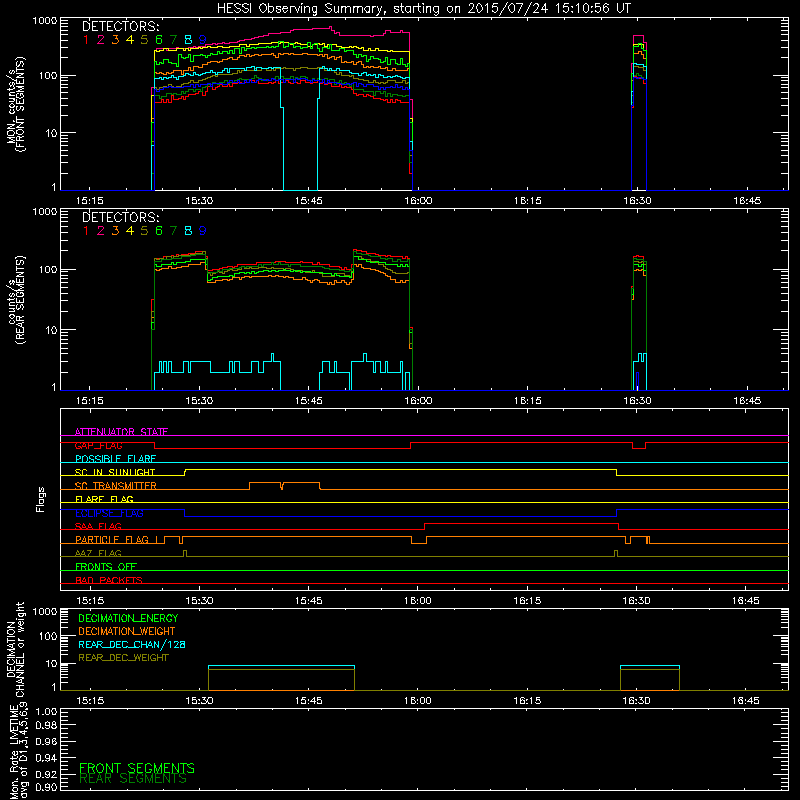Click the REAR_DEC_WEIGHT legend label

(x=123, y=658)
